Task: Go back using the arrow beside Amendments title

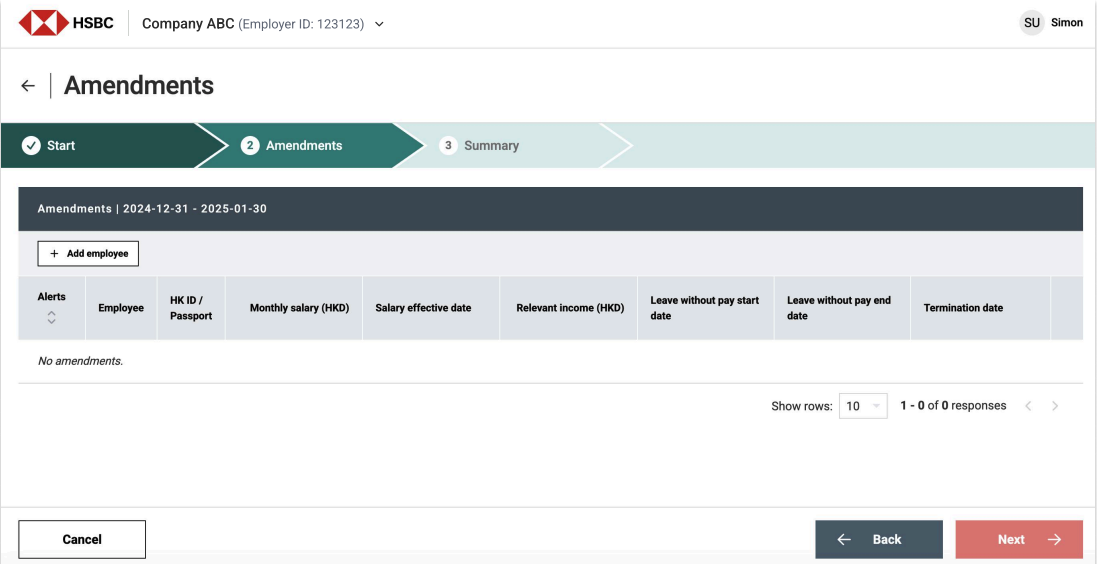Action: coord(28,85)
